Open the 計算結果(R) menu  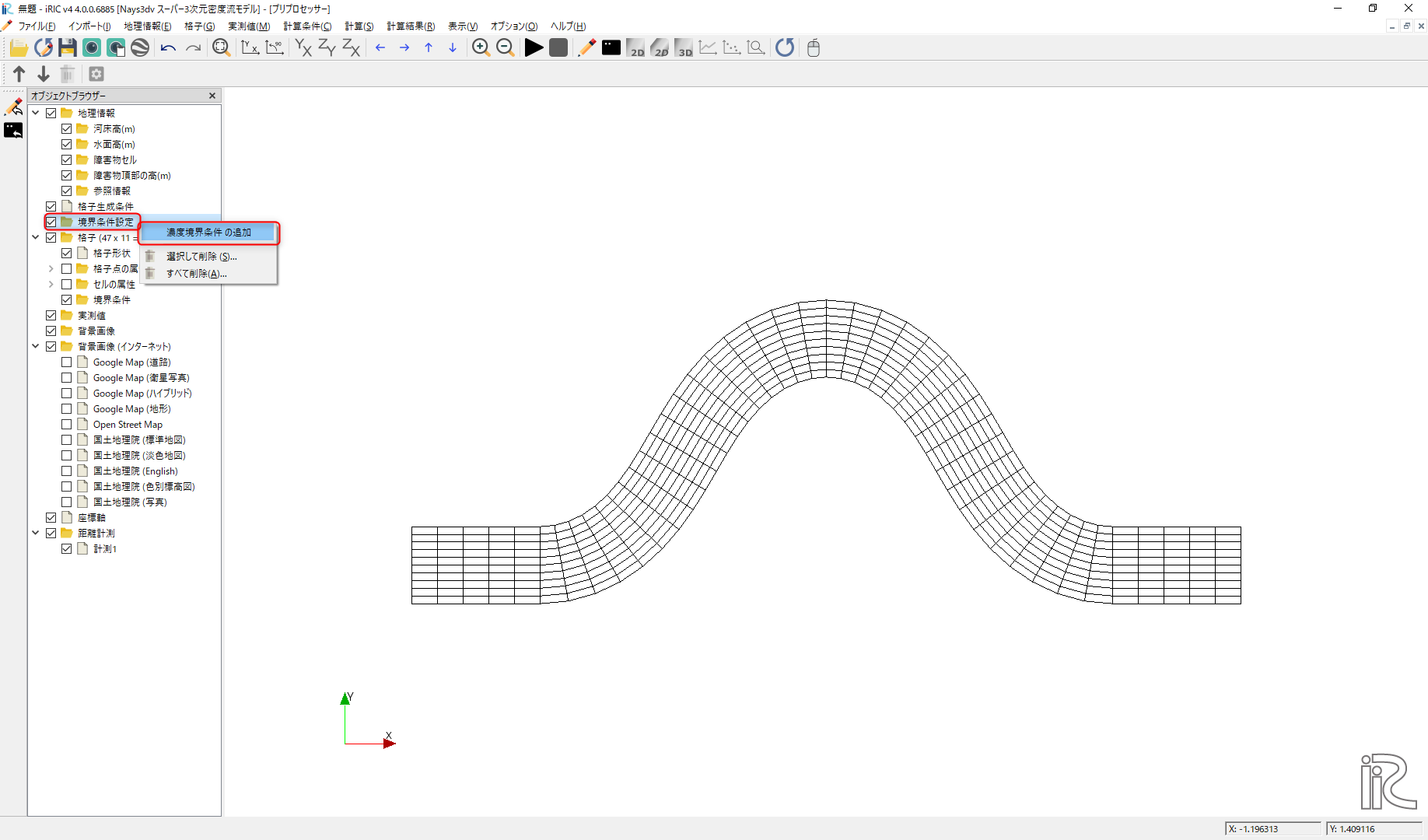click(x=411, y=26)
